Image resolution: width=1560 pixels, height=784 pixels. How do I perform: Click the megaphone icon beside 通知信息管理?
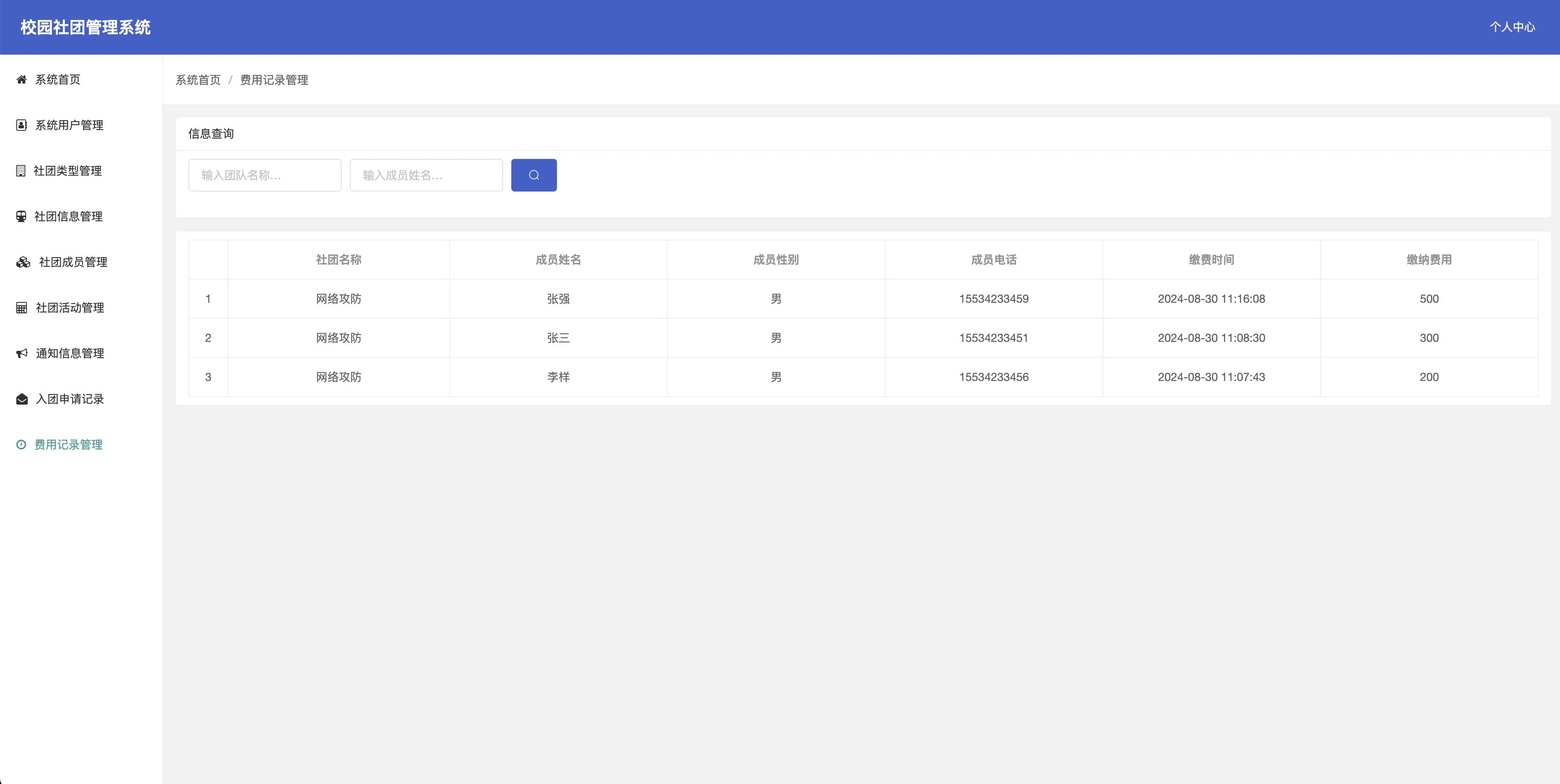click(x=22, y=354)
